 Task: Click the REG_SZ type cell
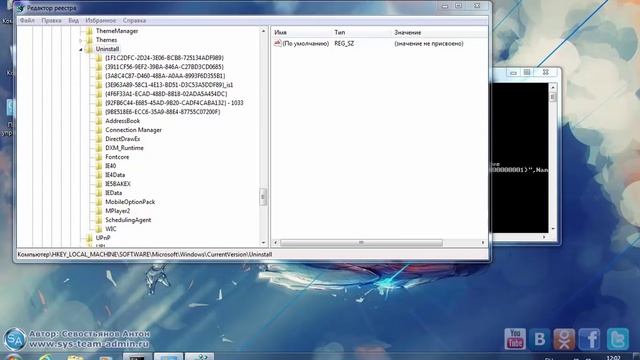(344, 43)
